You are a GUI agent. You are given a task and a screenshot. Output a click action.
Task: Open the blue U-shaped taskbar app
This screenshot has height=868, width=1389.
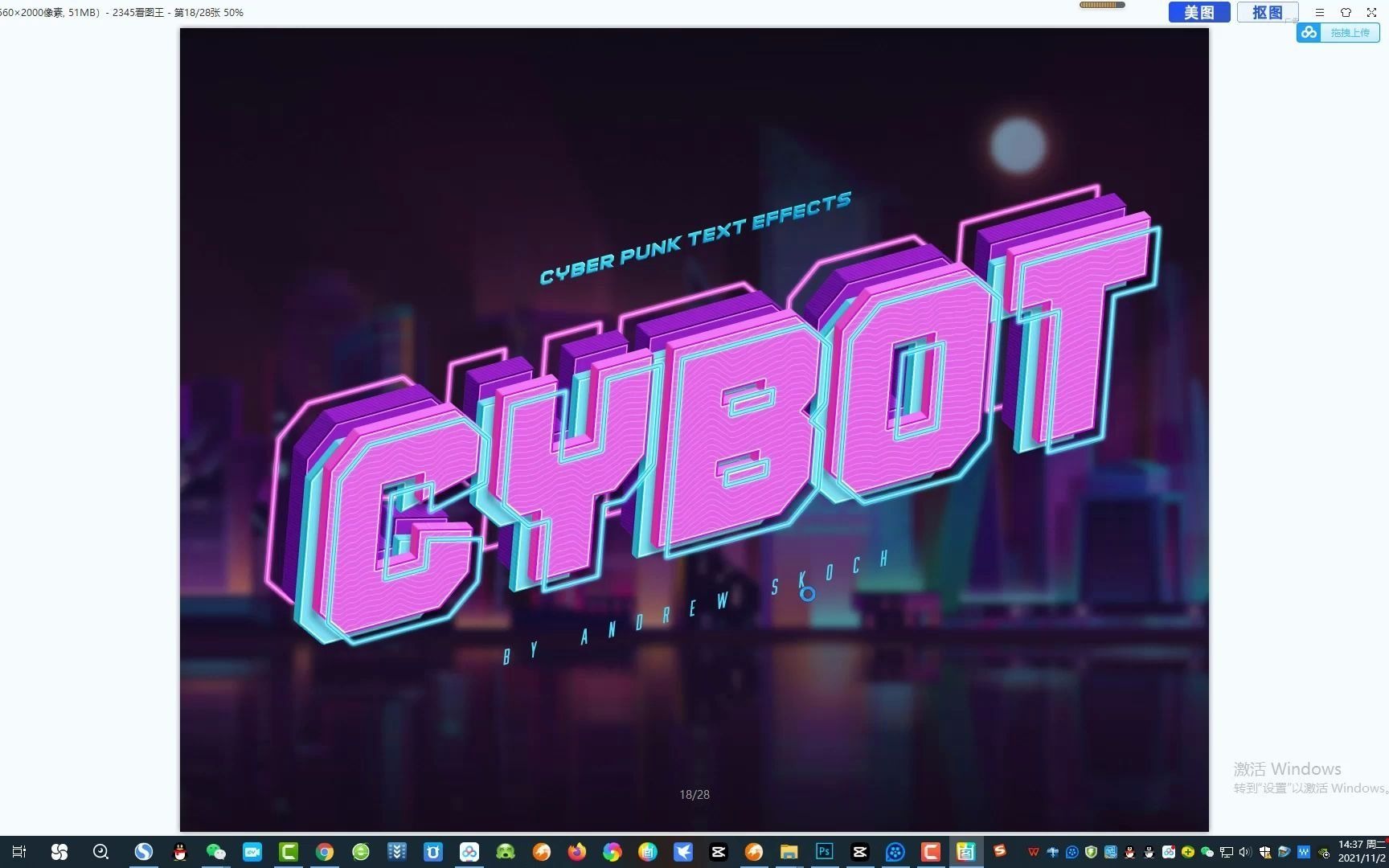click(433, 852)
